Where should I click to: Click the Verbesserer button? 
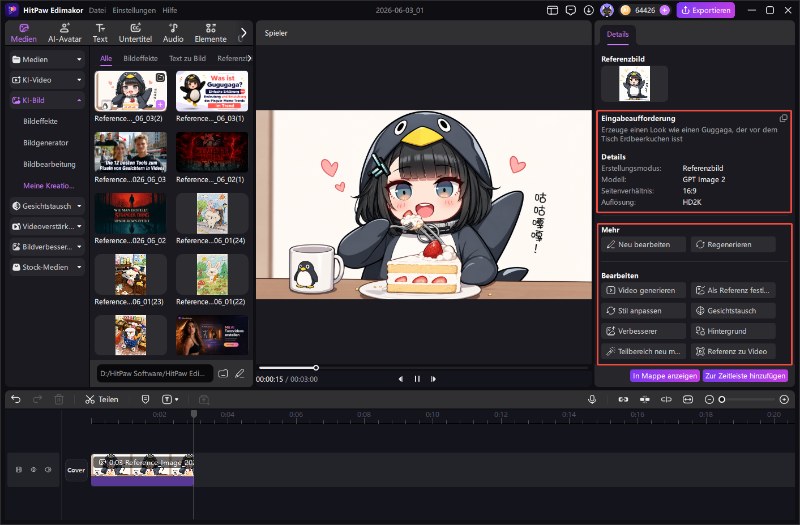point(643,331)
